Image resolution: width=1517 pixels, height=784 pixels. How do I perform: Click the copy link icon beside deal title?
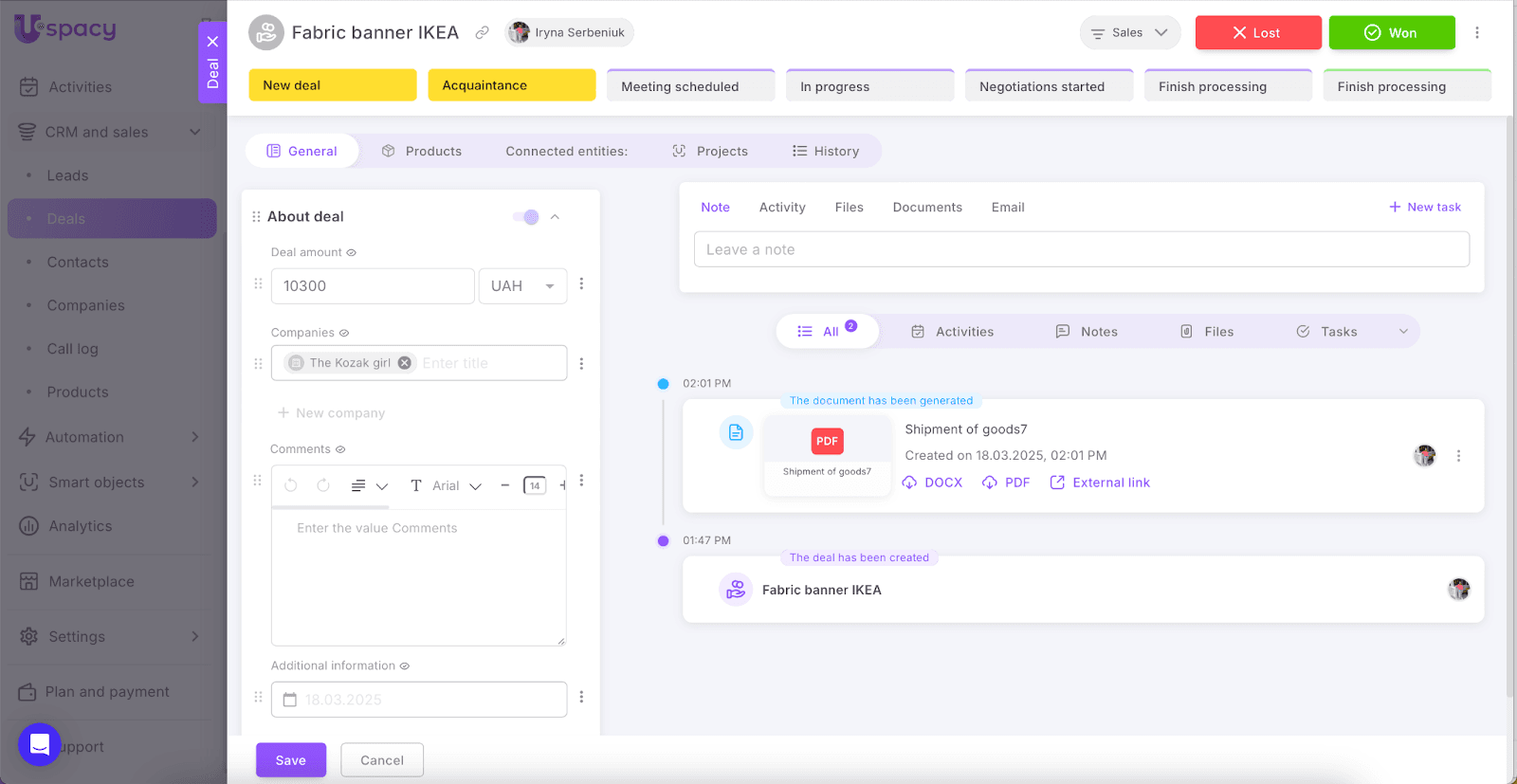[x=483, y=33]
